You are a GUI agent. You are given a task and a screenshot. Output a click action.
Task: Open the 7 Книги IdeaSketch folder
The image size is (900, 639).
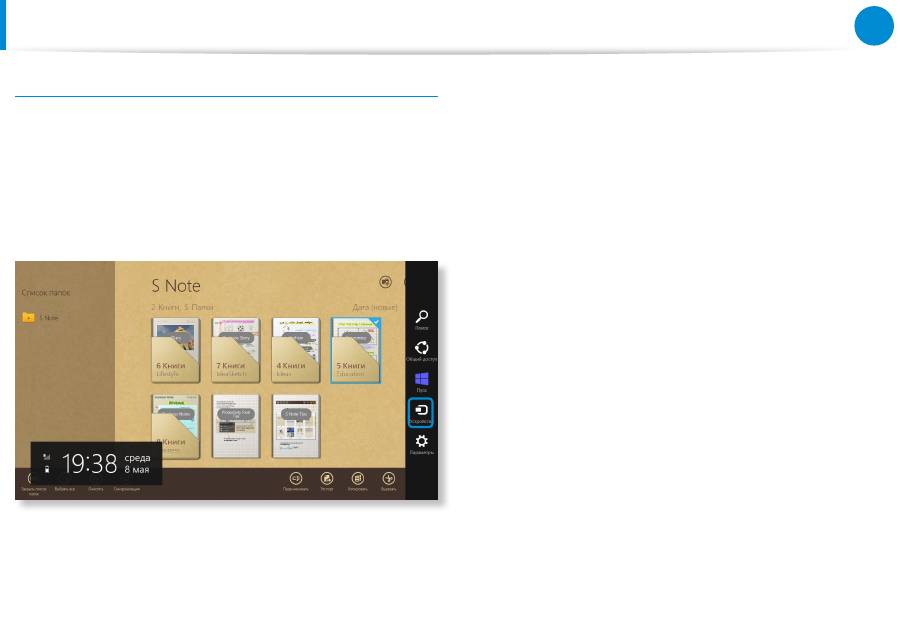pyautogui.click(x=235, y=350)
